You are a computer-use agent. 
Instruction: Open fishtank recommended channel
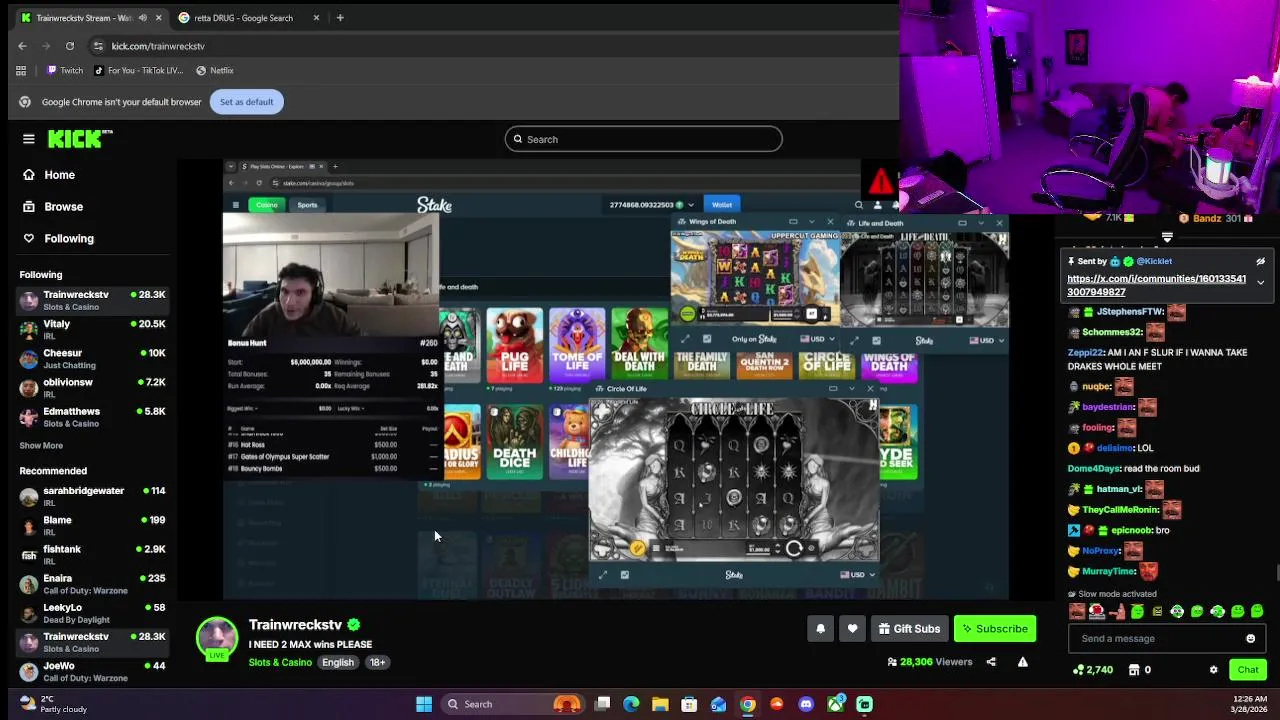[92, 554]
